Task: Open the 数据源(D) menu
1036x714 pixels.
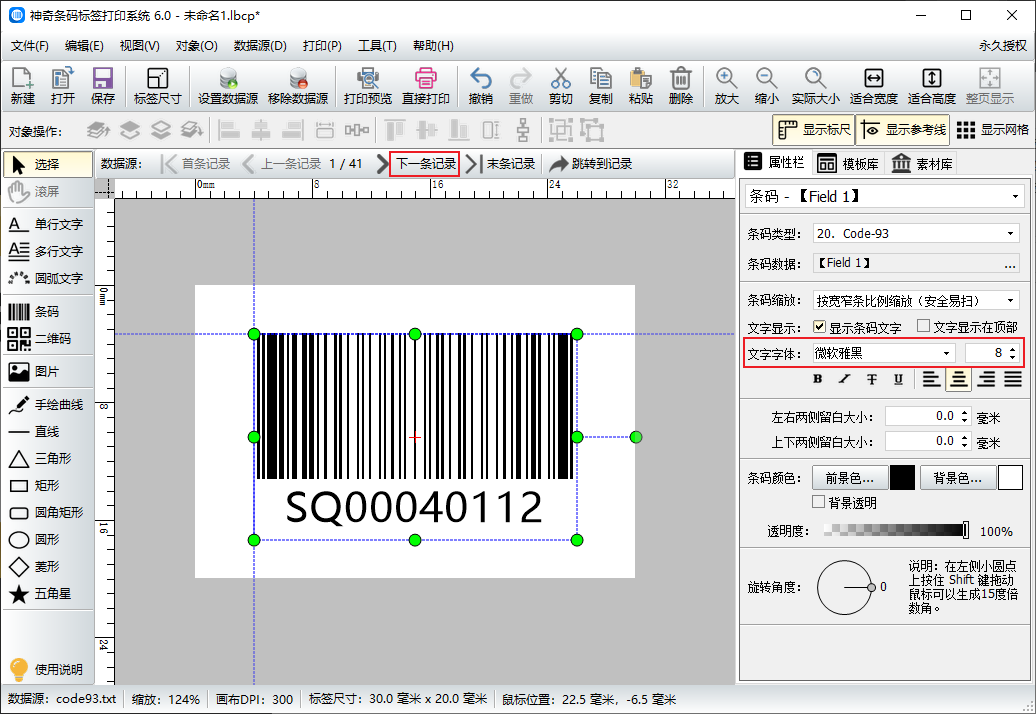Action: tap(260, 46)
